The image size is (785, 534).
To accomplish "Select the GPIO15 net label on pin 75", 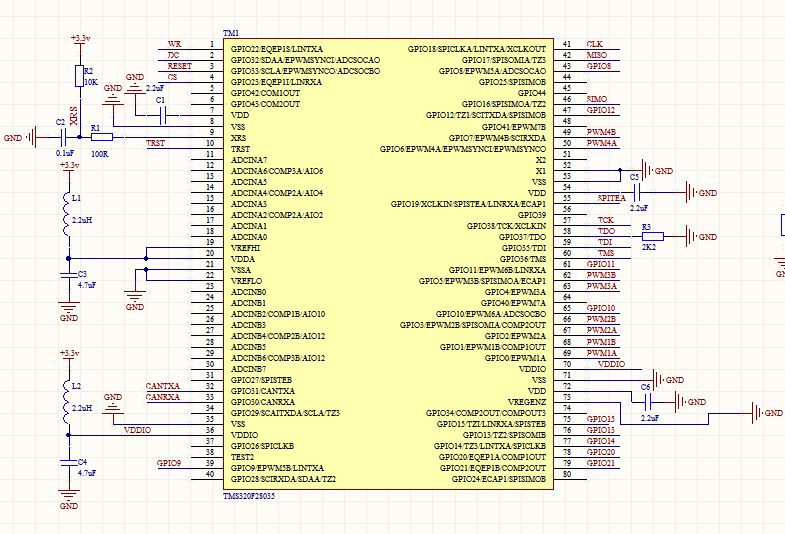I will [601, 419].
